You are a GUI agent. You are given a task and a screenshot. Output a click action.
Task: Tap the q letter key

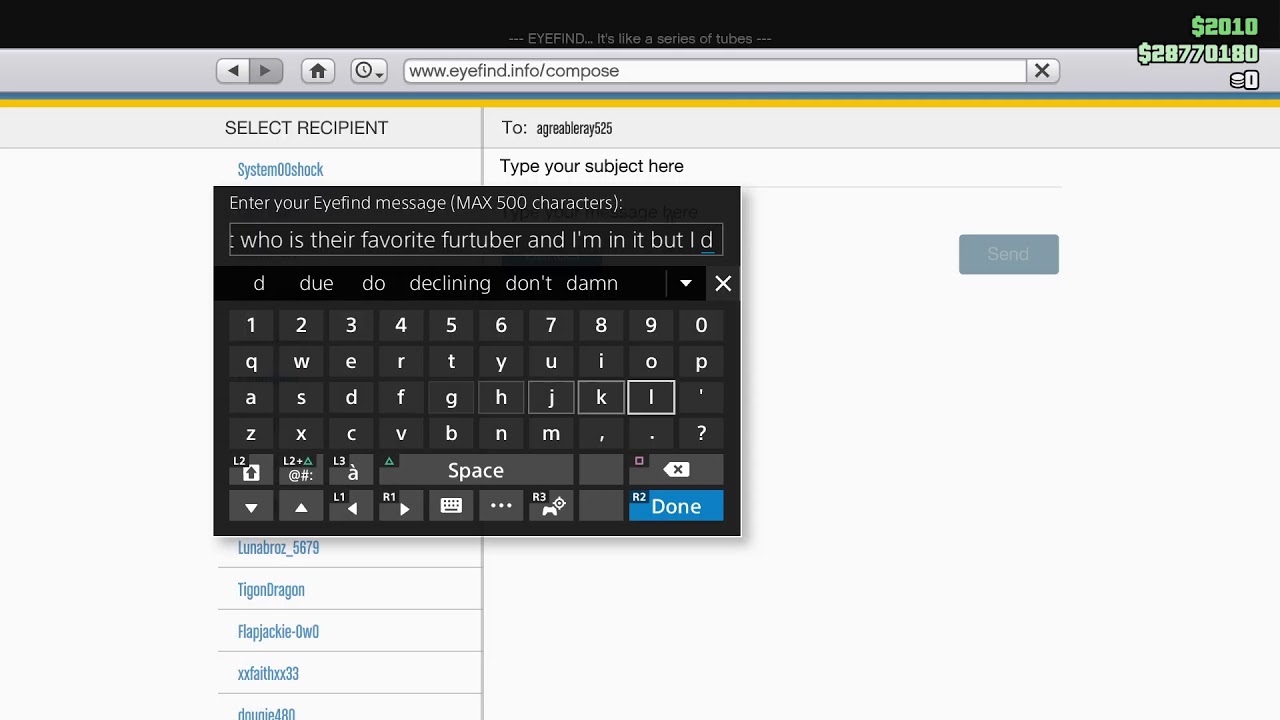coord(251,362)
